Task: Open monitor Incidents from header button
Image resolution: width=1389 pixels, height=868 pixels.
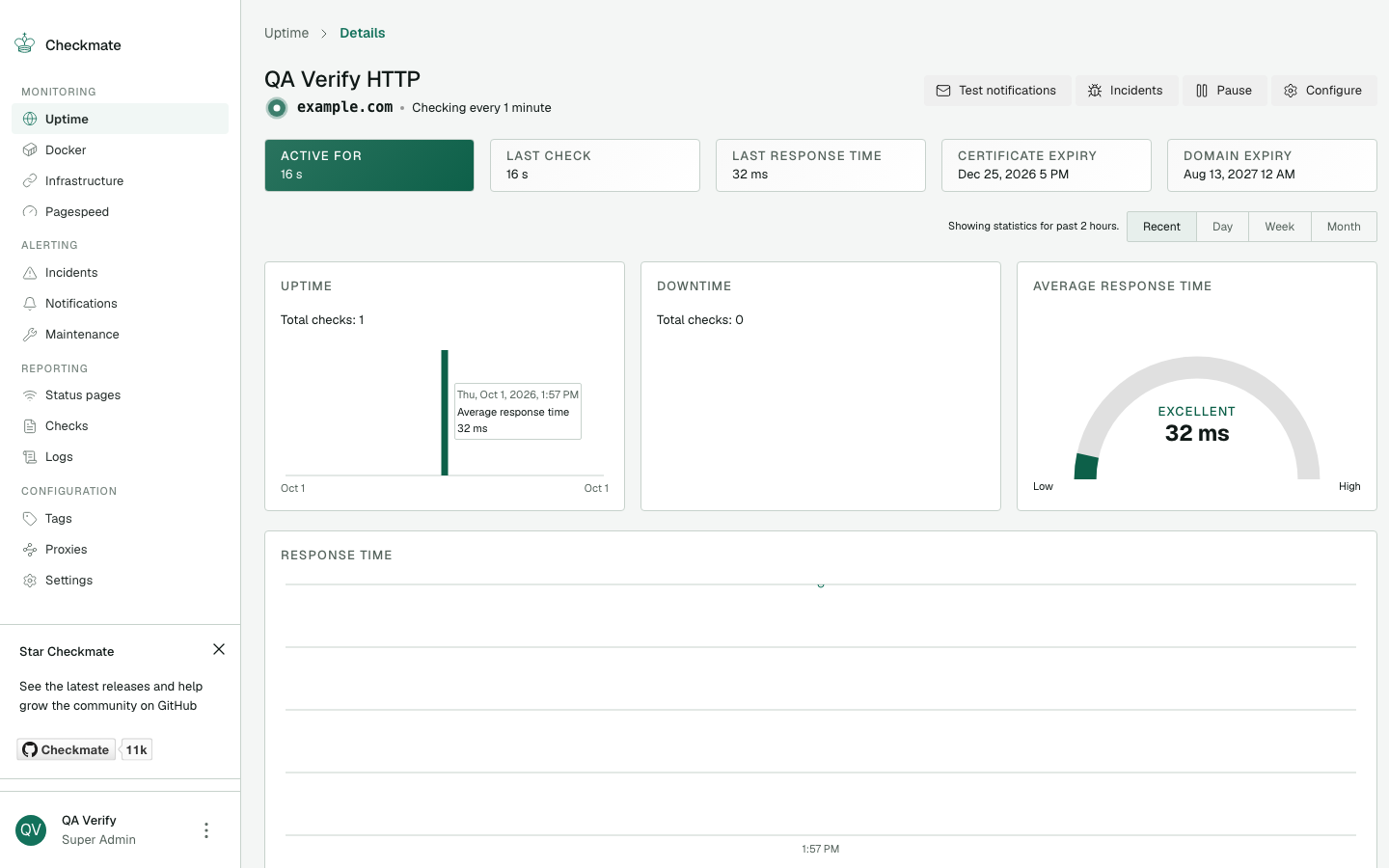Action: 1127,91
